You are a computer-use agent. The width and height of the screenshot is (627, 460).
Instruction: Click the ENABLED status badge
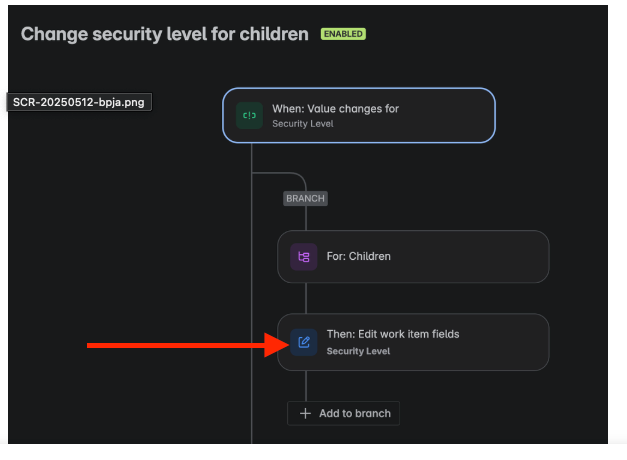(343, 34)
